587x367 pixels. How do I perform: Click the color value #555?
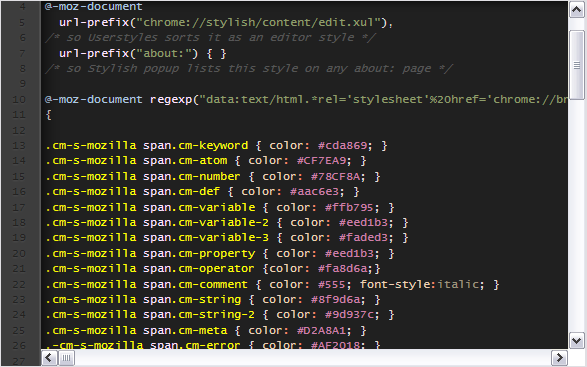[x=332, y=284]
